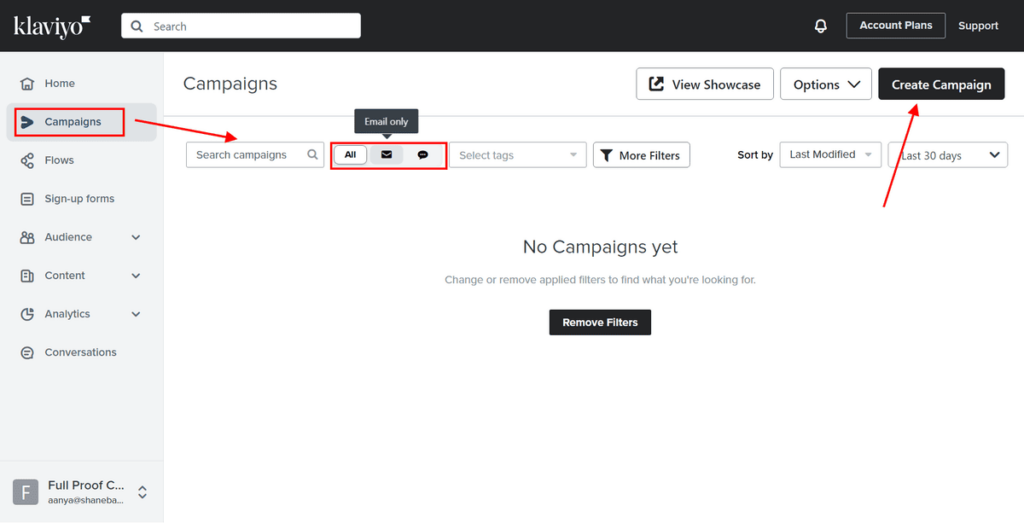Click the aanya@shaneba... email text
1024x523 pixels.
tap(86, 499)
